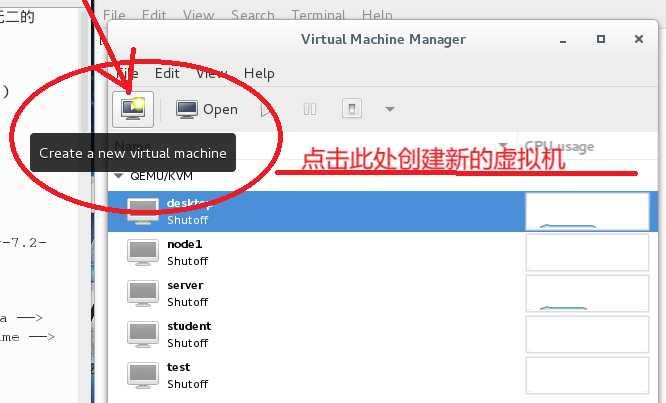The height and width of the screenshot is (403, 666).
Task: Select the node1 virtual machine
Action: (383, 252)
